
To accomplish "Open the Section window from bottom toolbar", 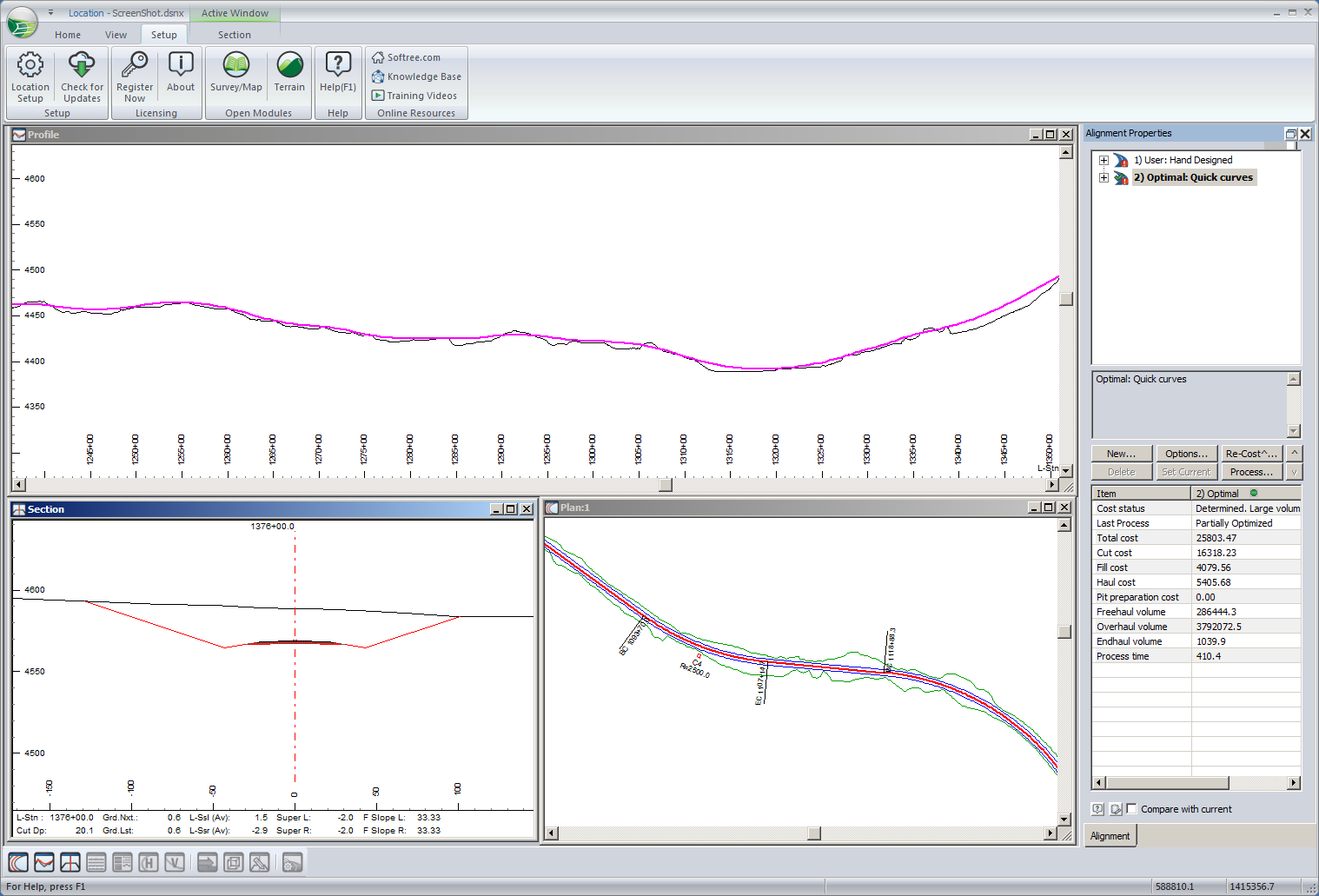I will pos(70,862).
